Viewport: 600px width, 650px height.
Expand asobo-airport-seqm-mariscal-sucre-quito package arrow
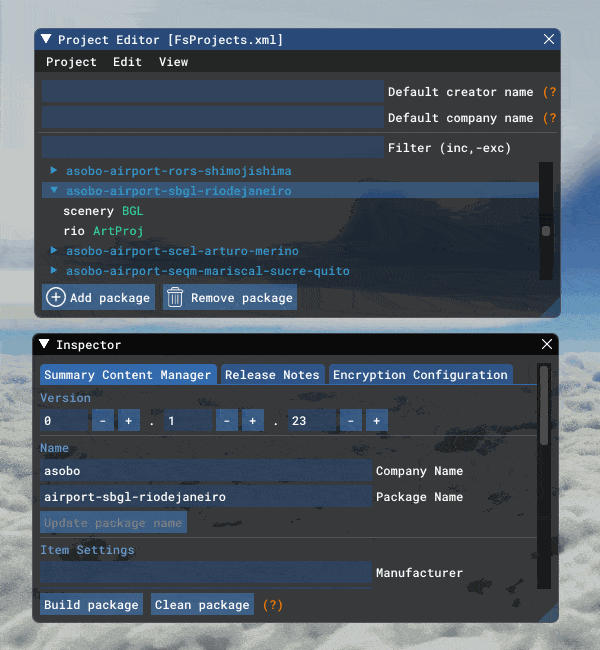click(x=53, y=270)
